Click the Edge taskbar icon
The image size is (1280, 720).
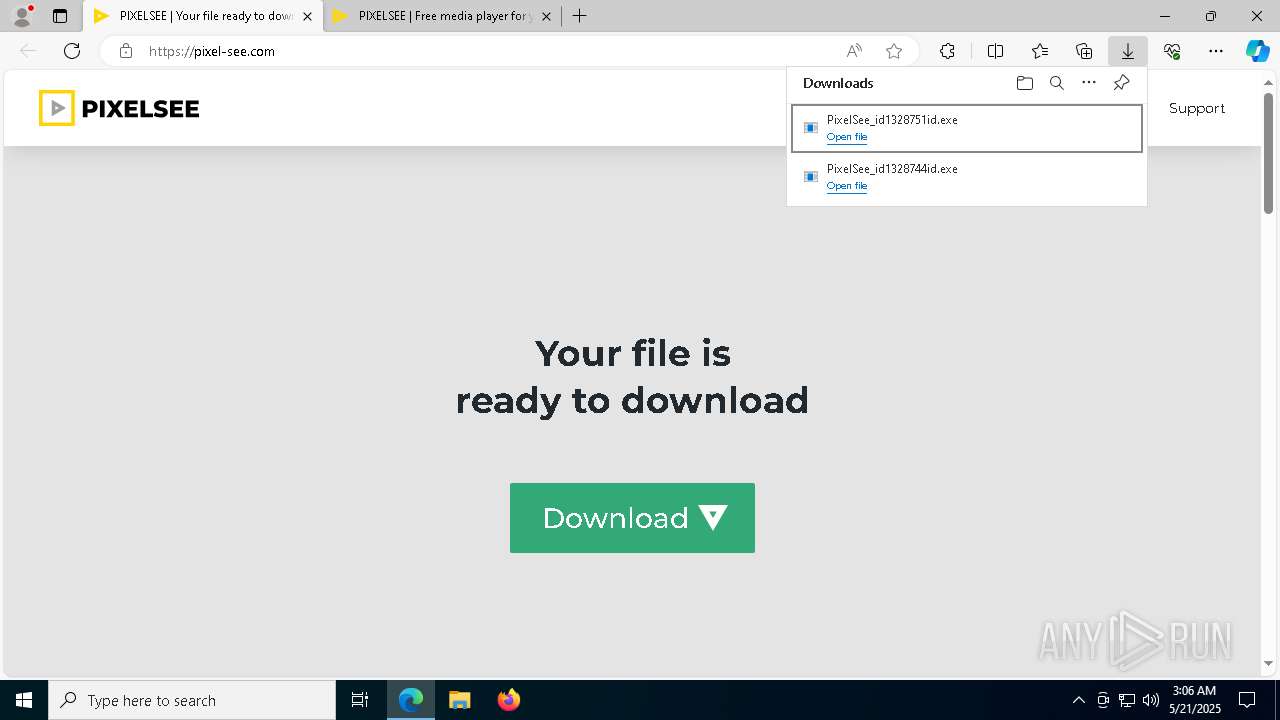(411, 700)
